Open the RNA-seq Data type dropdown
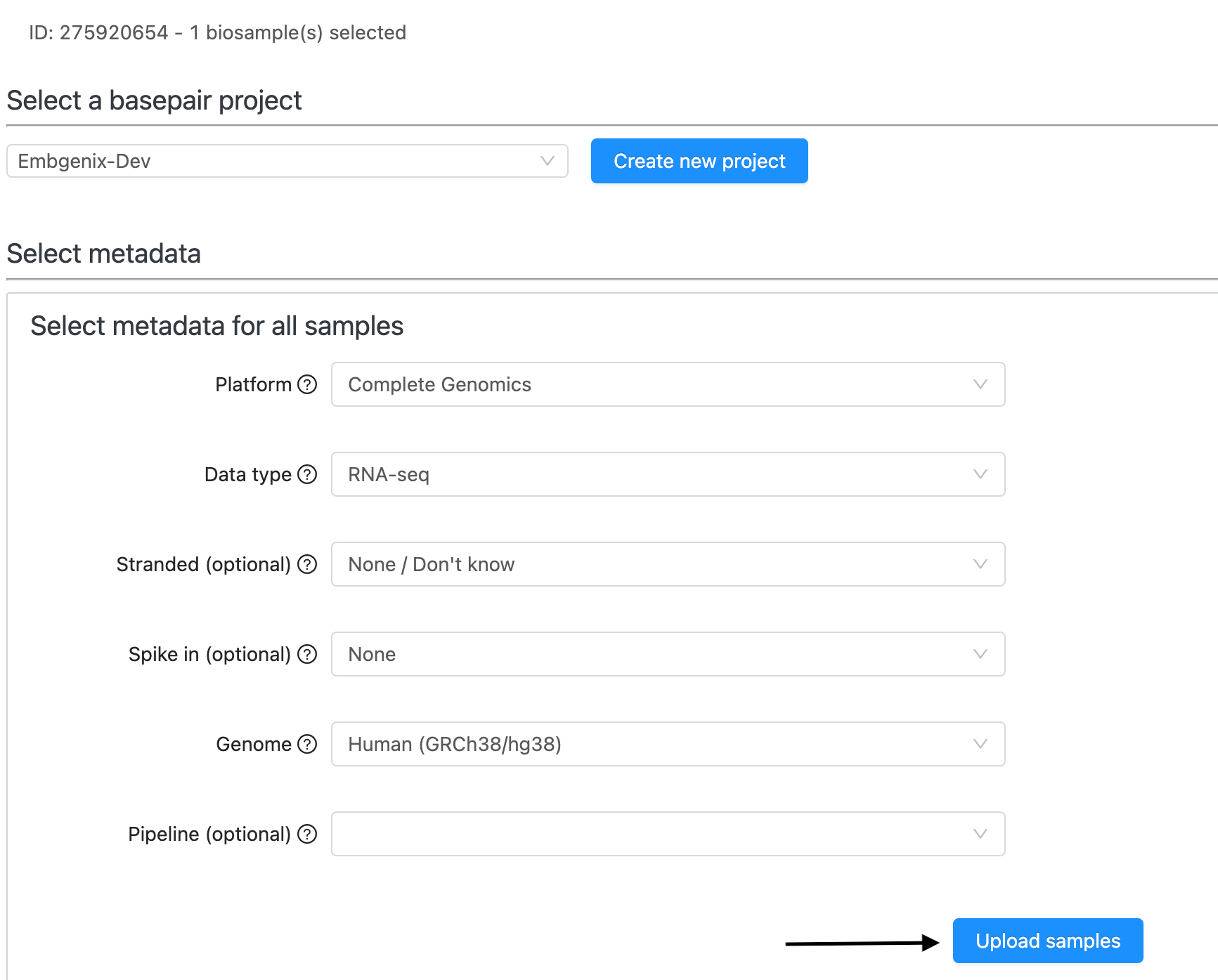 click(668, 474)
